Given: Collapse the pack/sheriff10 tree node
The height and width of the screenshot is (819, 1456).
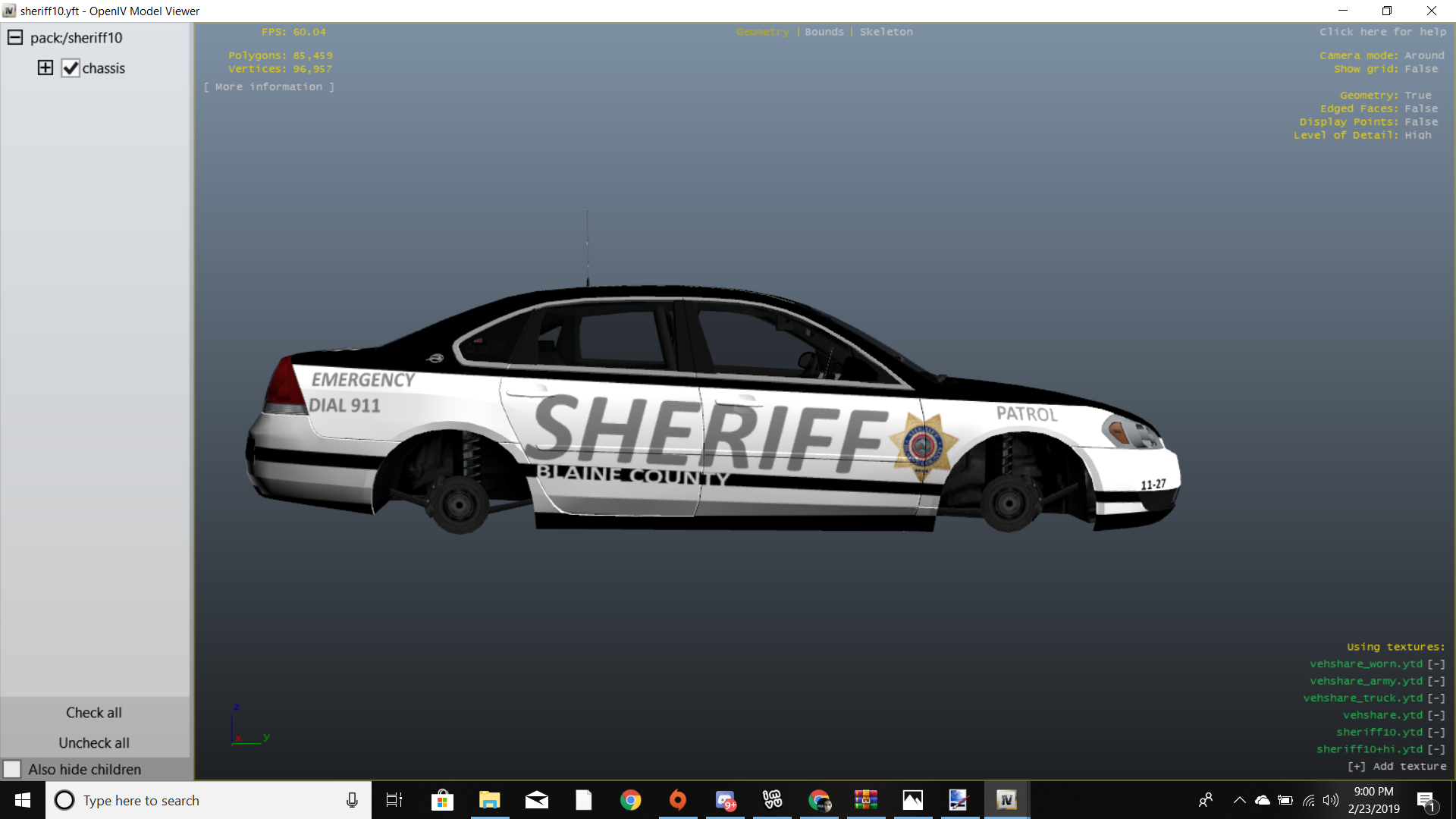Looking at the screenshot, I should click(x=15, y=37).
